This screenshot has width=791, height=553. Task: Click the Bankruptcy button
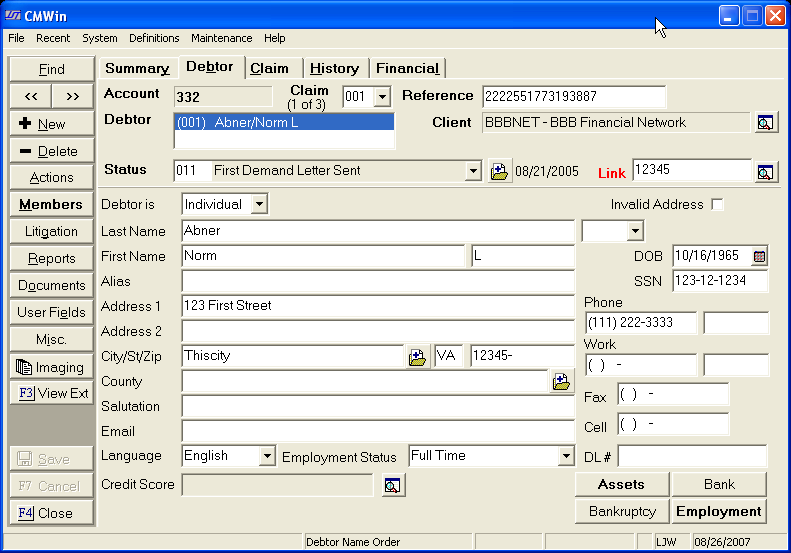point(621,511)
